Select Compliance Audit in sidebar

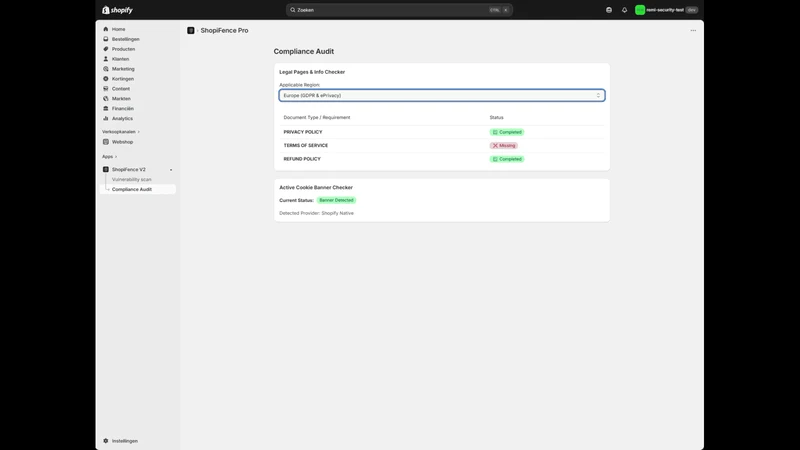132,189
